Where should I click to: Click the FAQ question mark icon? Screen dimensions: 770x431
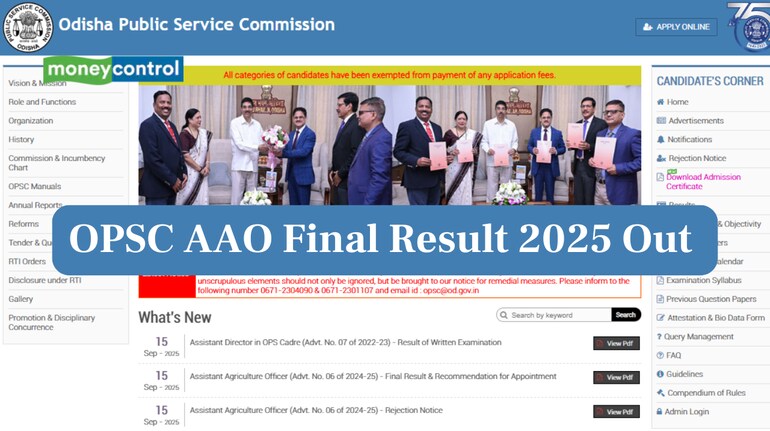click(x=660, y=355)
